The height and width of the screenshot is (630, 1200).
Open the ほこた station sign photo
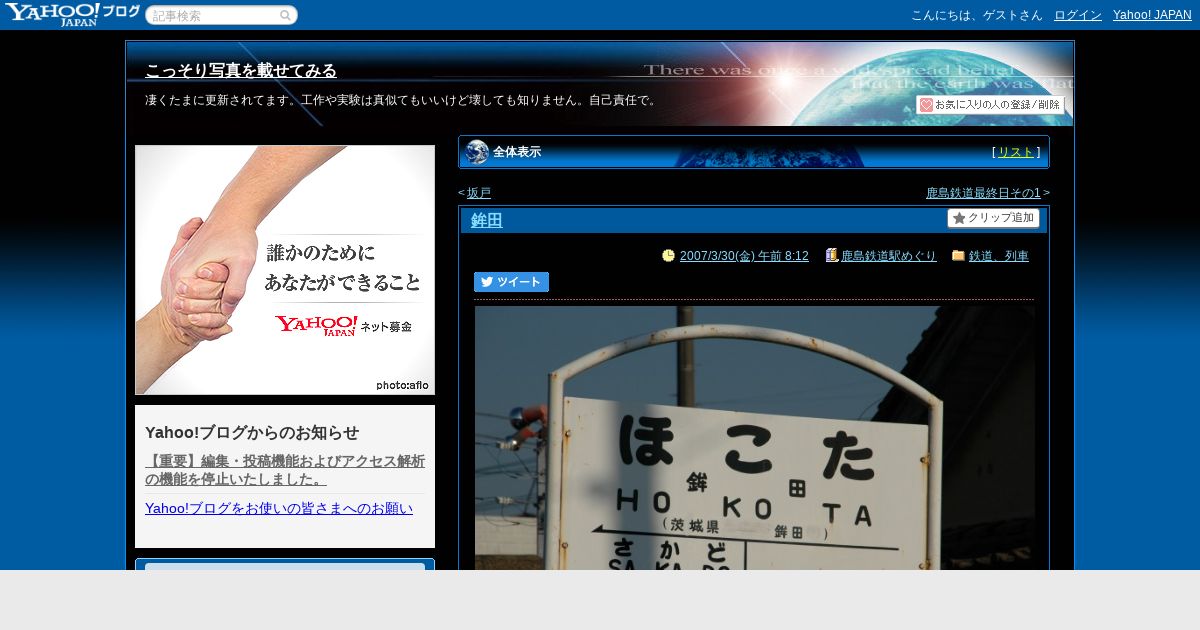click(755, 438)
